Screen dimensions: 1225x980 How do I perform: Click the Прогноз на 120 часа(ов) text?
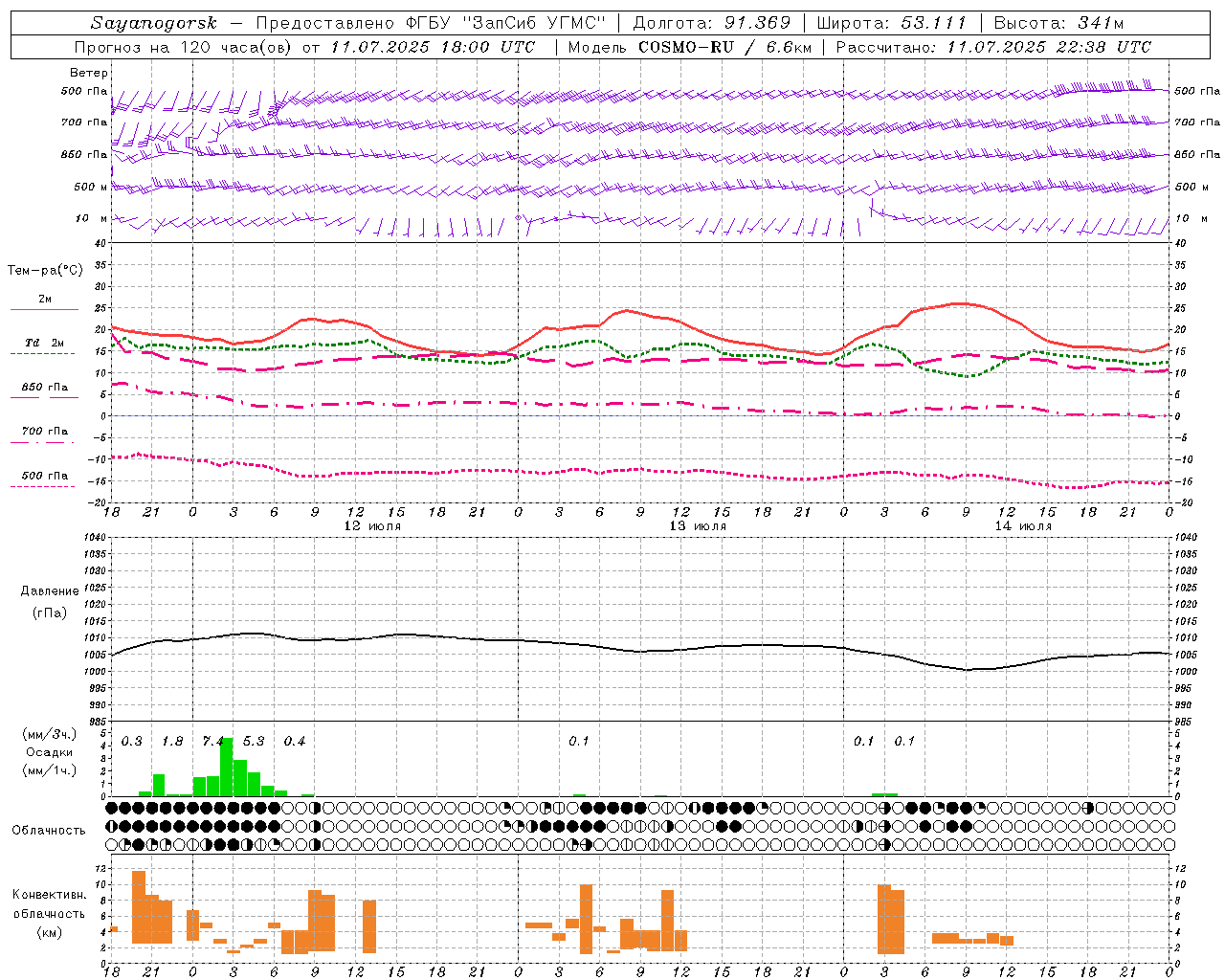coord(184,47)
